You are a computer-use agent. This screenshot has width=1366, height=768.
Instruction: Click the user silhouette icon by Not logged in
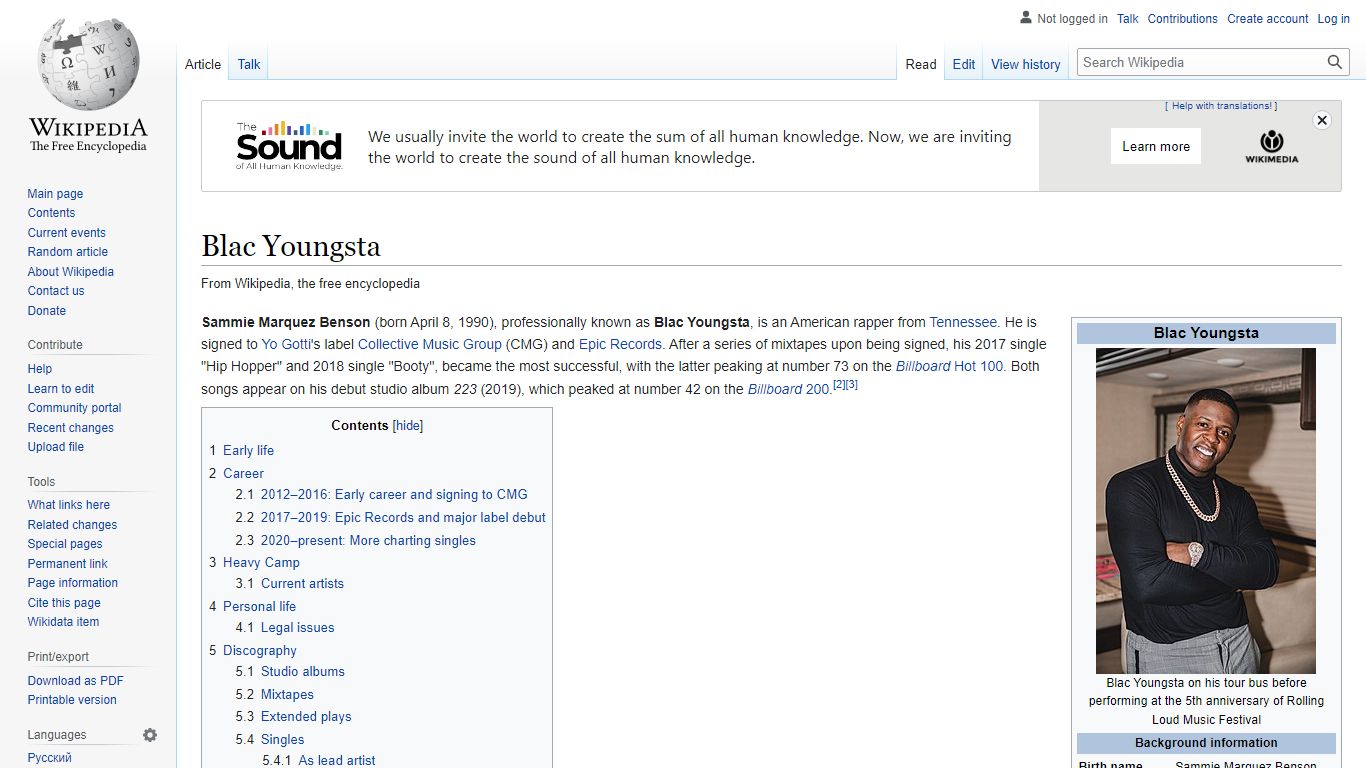point(1026,18)
